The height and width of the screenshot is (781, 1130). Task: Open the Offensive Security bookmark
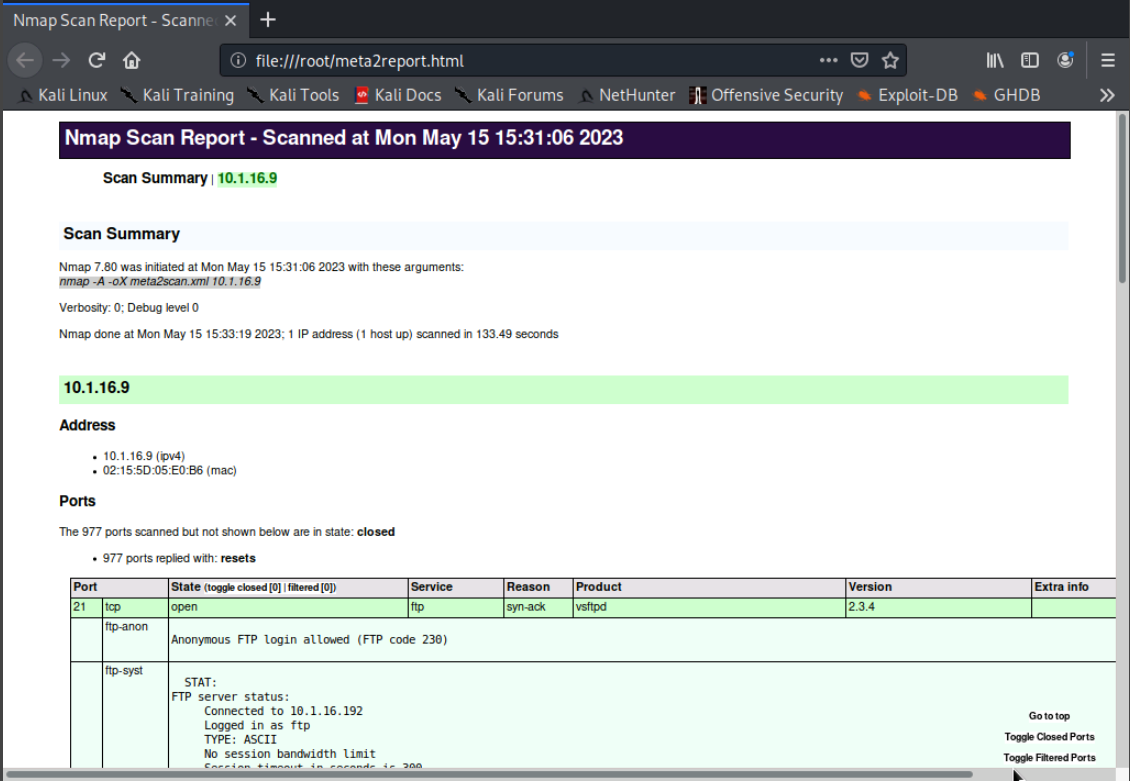click(766, 95)
